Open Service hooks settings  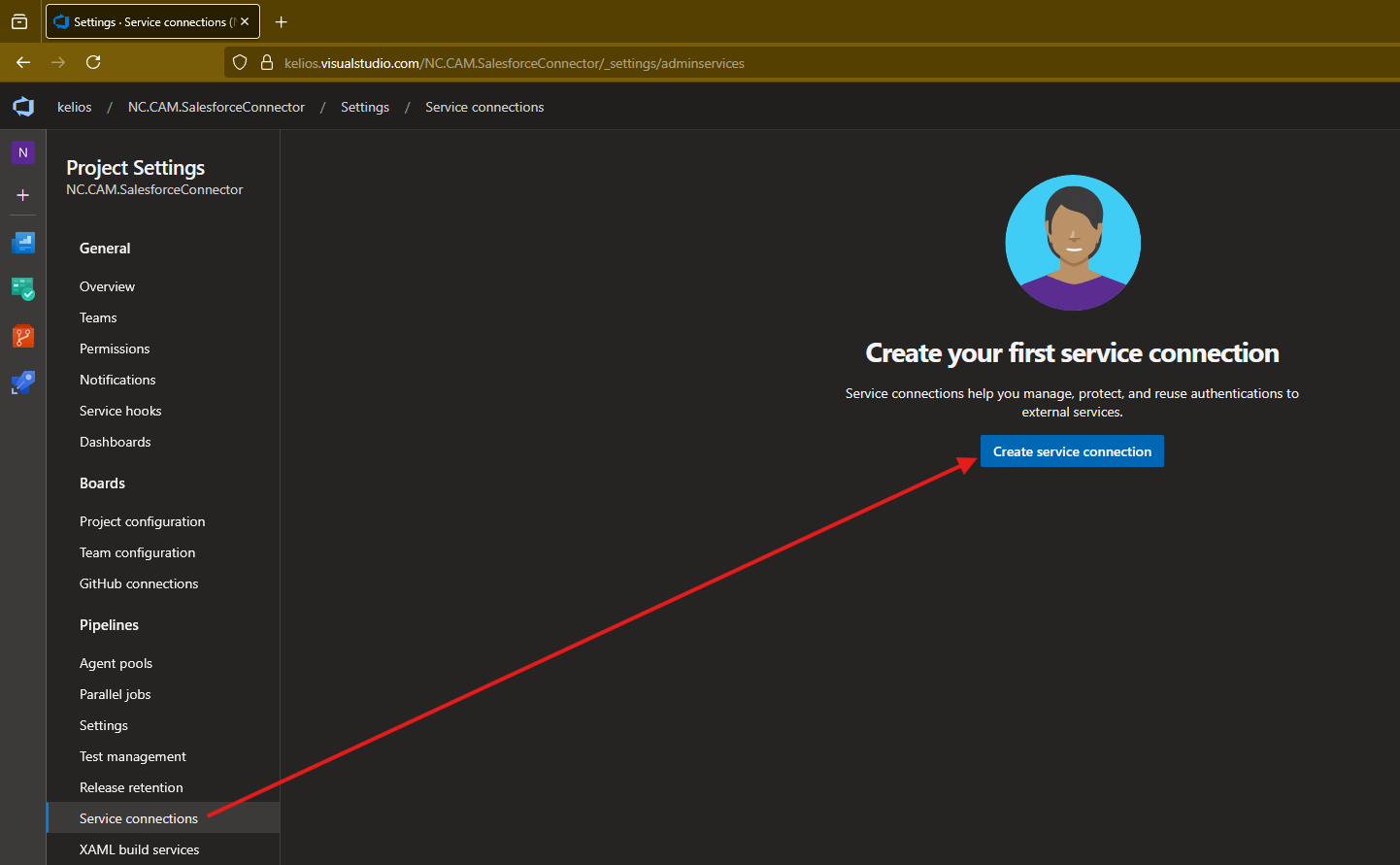coord(120,411)
